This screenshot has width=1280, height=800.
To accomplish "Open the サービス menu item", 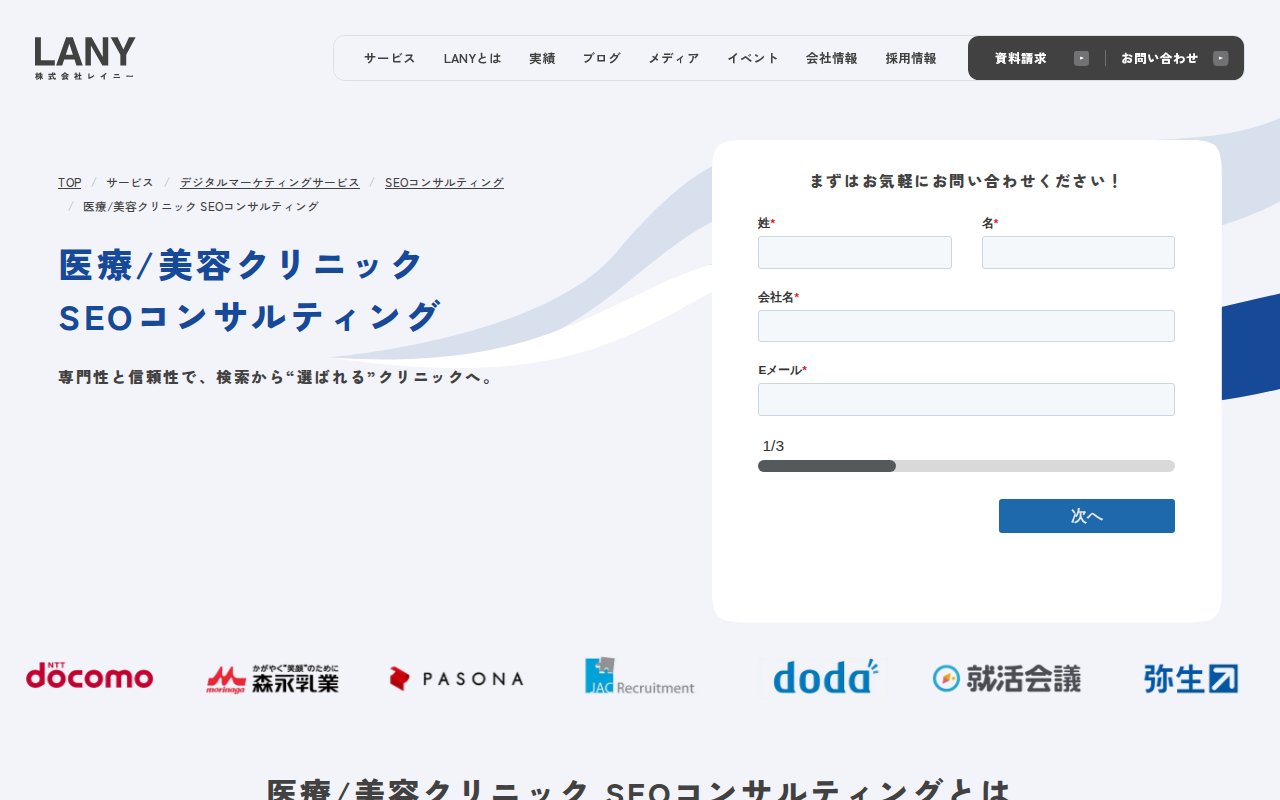I will 390,58.
